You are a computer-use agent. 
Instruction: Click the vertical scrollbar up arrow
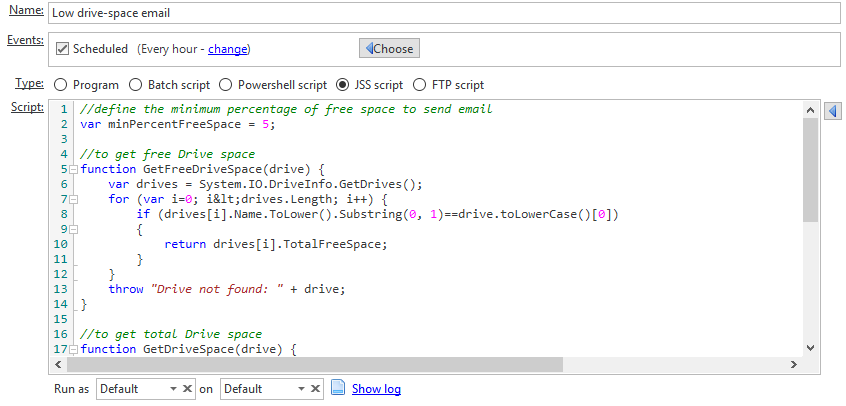pyautogui.click(x=810, y=110)
